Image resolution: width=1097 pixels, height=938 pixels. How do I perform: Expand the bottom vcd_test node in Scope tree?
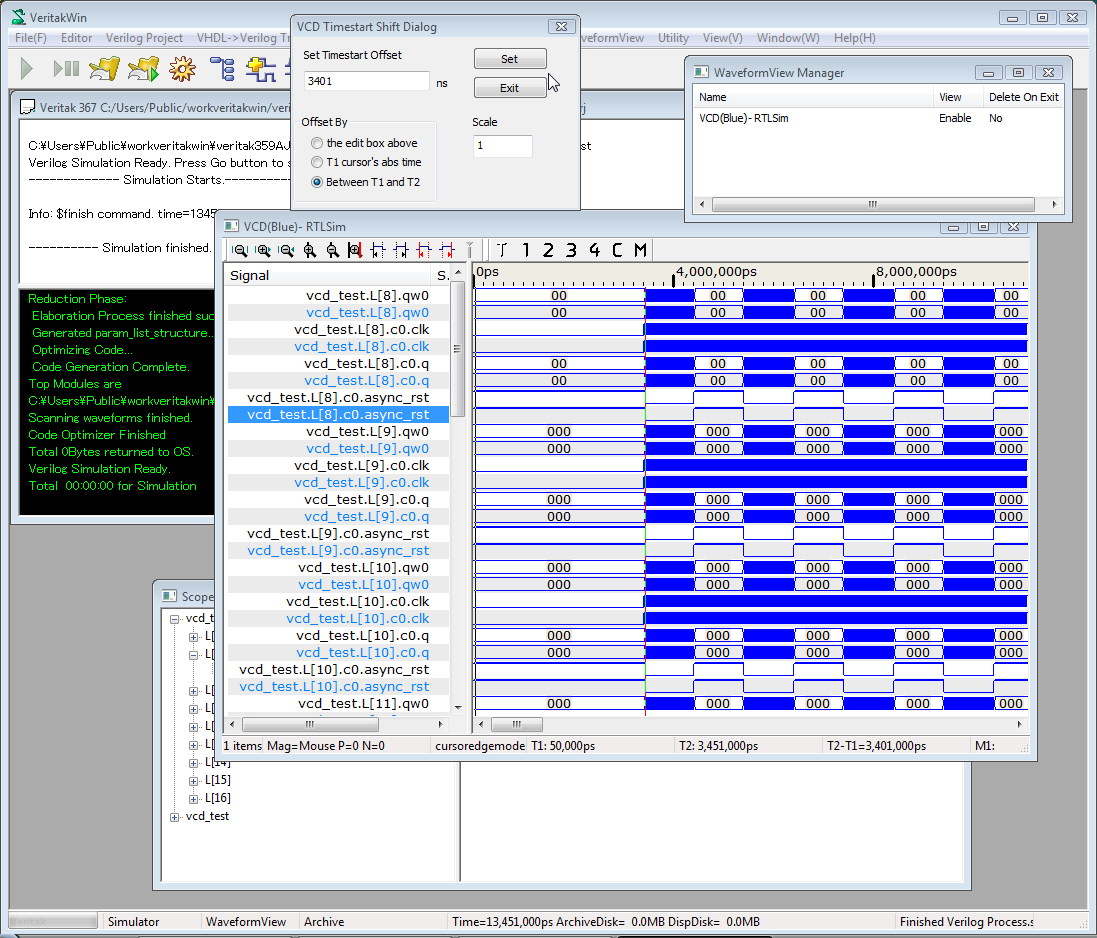click(x=174, y=817)
